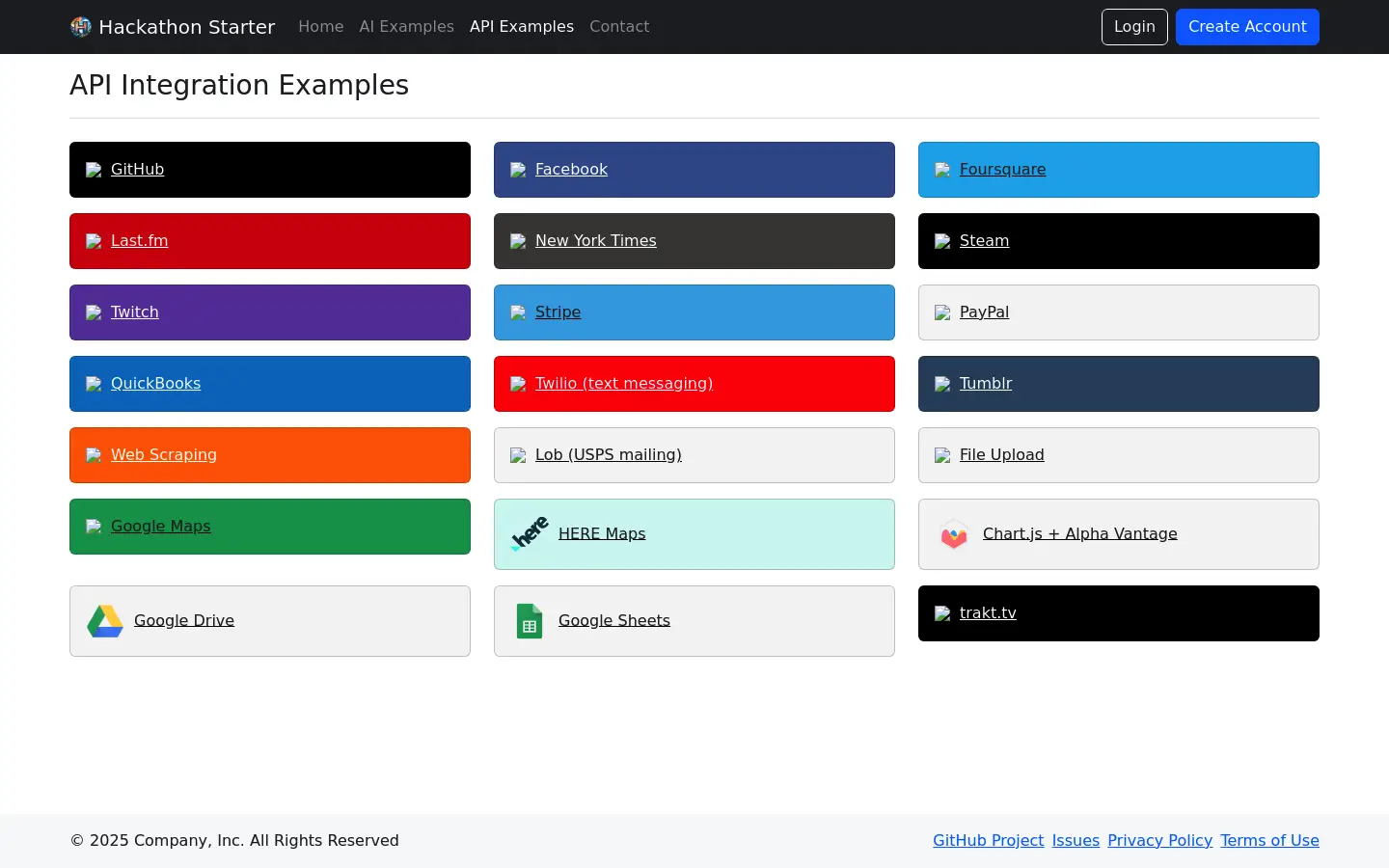This screenshot has width=1389, height=868.
Task: View the Privacy Policy footer link
Action: pos(1159,841)
